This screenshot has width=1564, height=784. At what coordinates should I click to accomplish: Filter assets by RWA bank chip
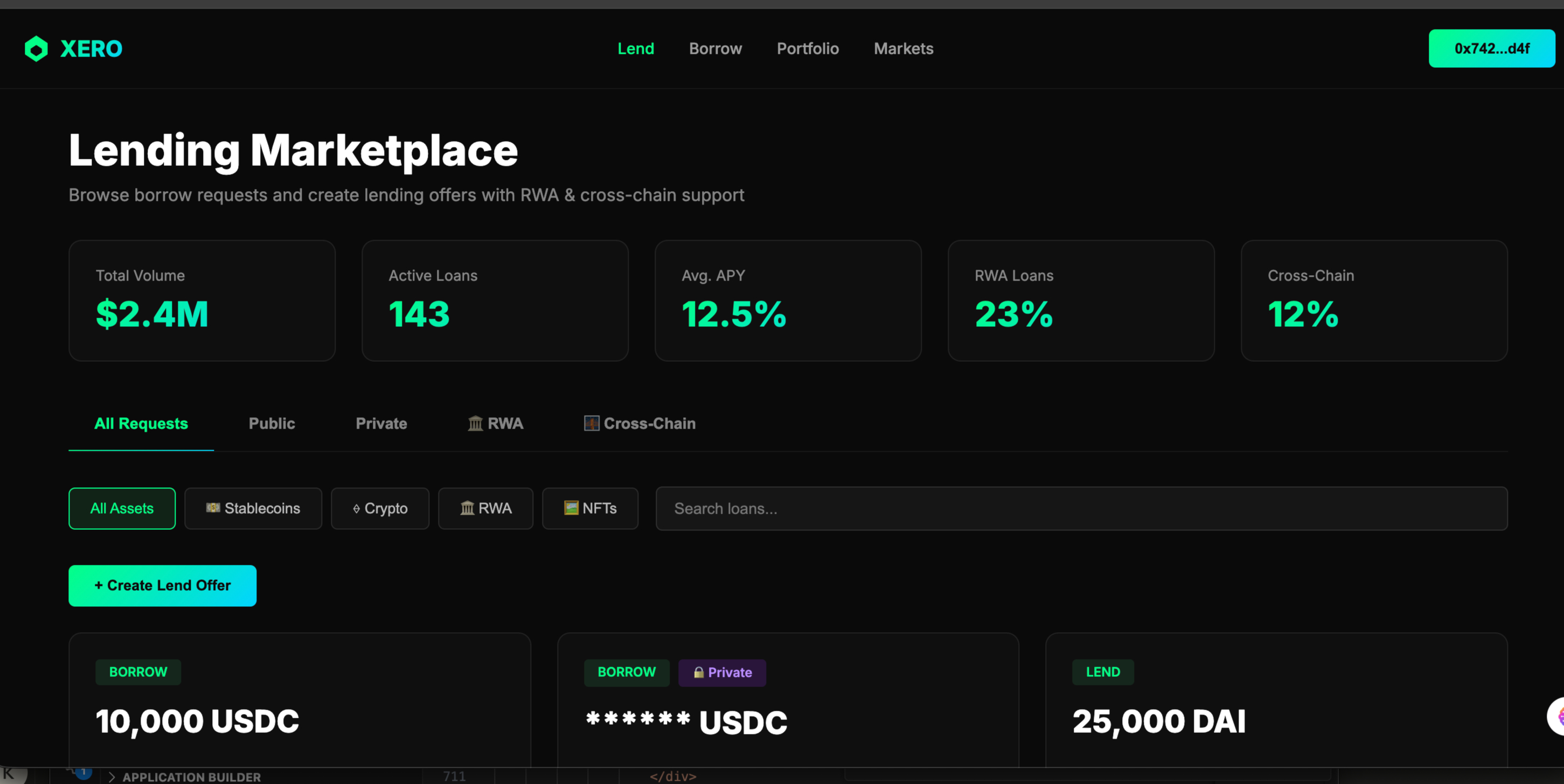[485, 508]
